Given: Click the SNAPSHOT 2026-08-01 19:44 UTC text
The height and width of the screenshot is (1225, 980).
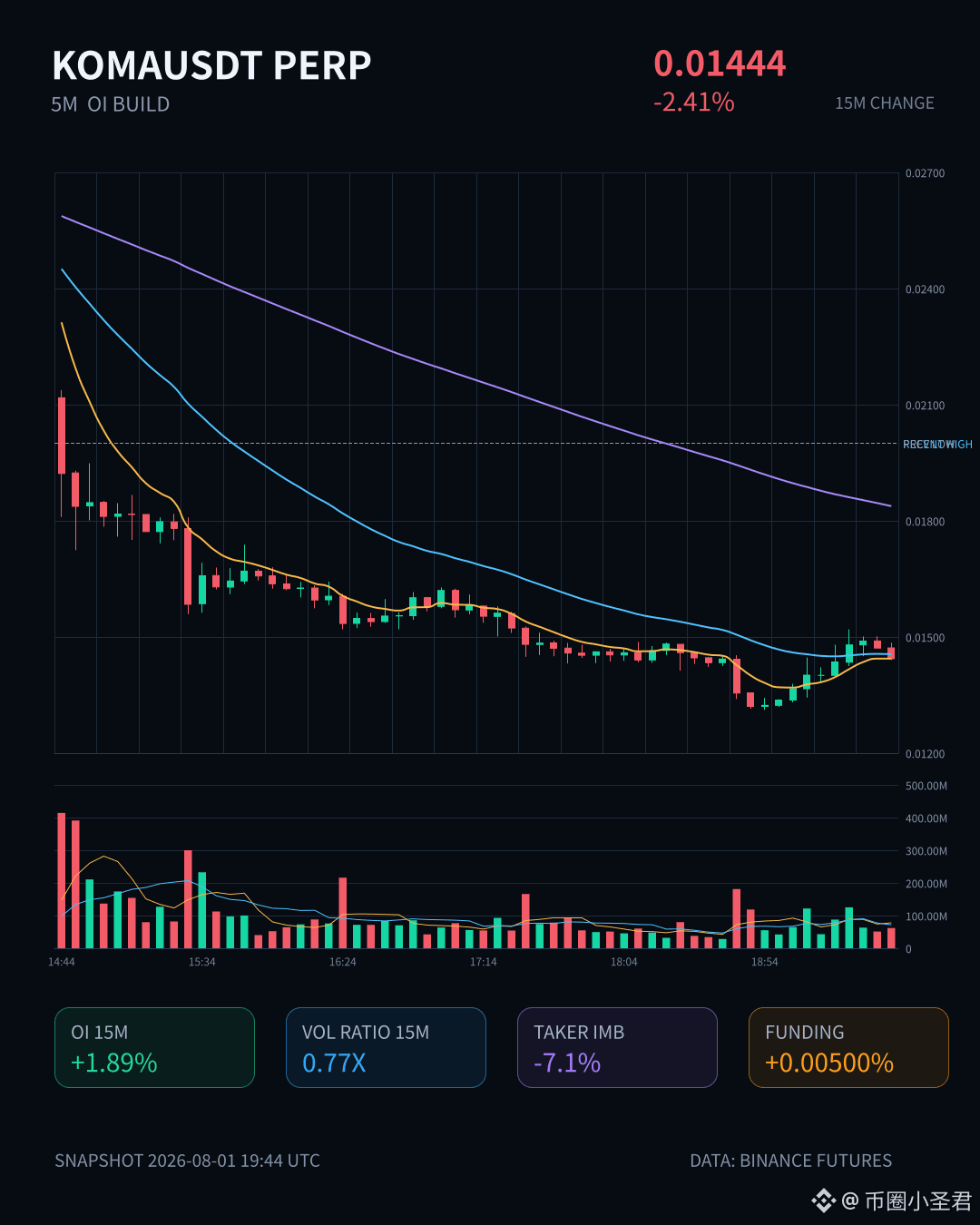Looking at the screenshot, I should click(187, 1161).
